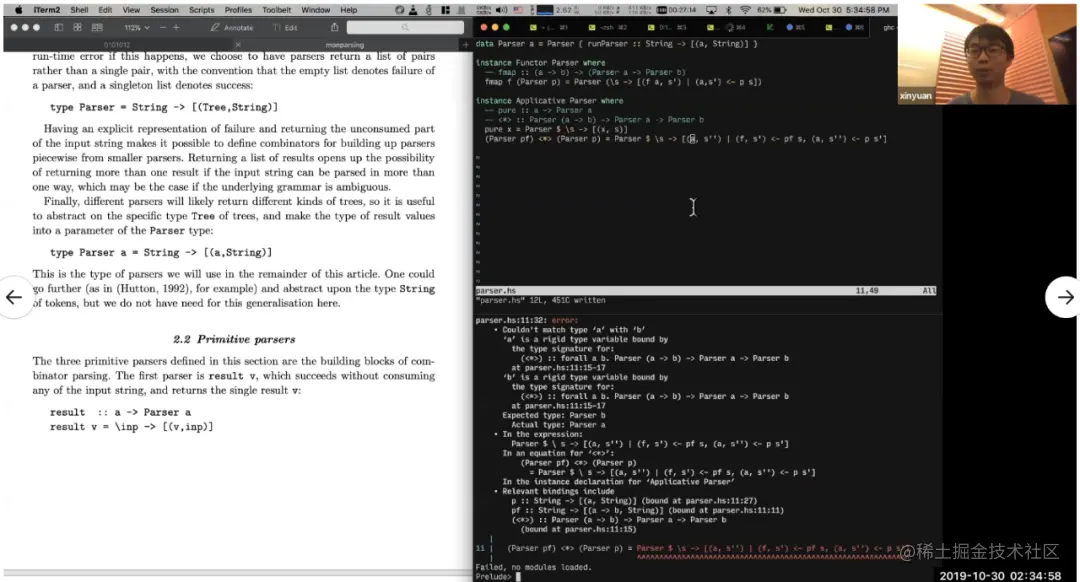
Task: Click the 'data Parser a = Parser' code line
Action: tap(616, 43)
